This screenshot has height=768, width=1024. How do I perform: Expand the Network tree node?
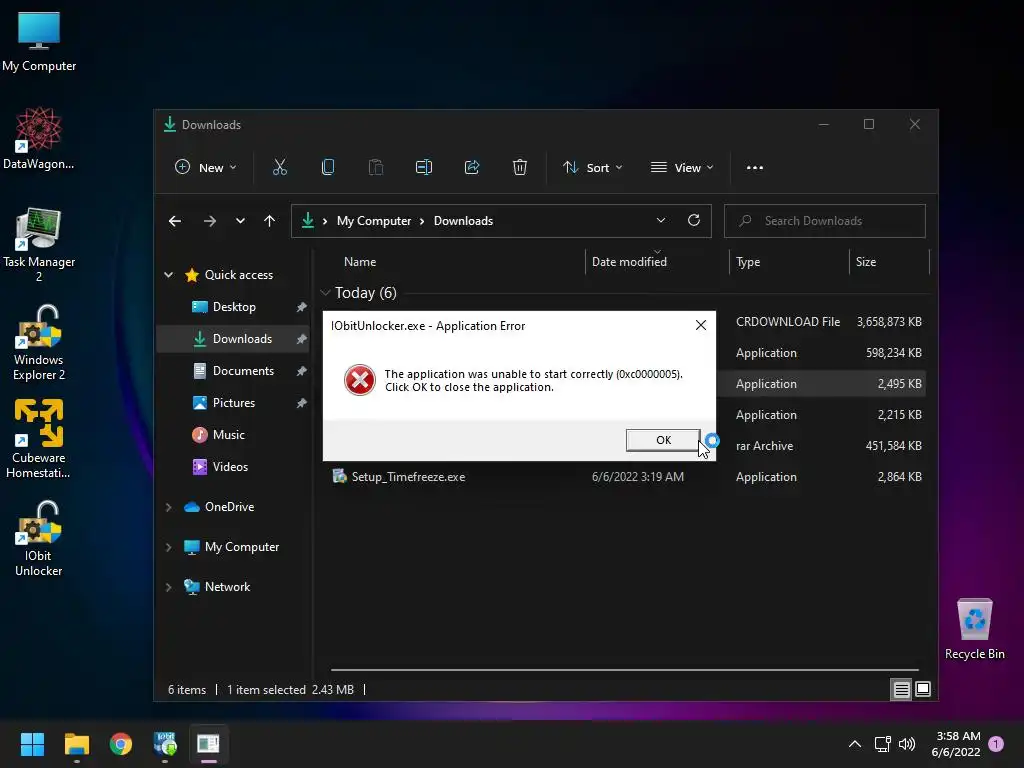pos(168,587)
